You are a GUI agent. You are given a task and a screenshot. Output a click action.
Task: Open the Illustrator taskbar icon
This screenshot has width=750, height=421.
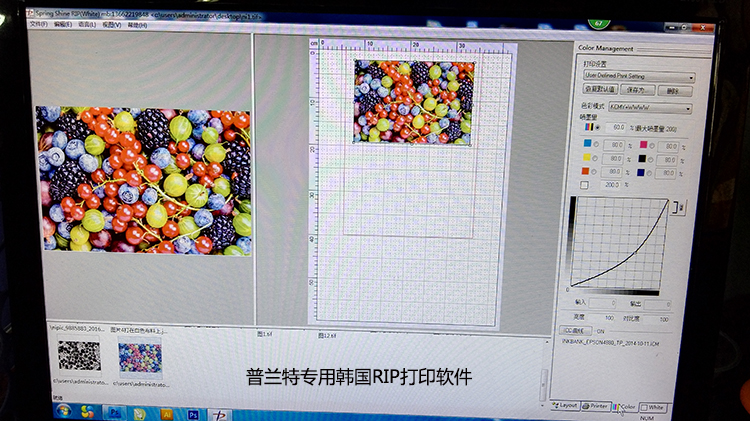click(166, 414)
